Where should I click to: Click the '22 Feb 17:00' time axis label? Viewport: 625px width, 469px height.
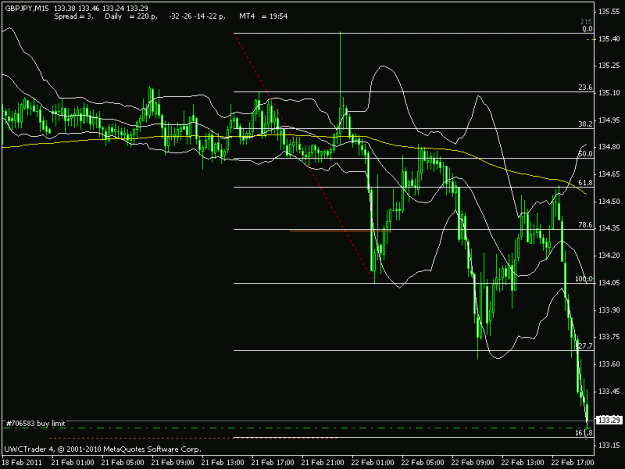click(x=573, y=463)
